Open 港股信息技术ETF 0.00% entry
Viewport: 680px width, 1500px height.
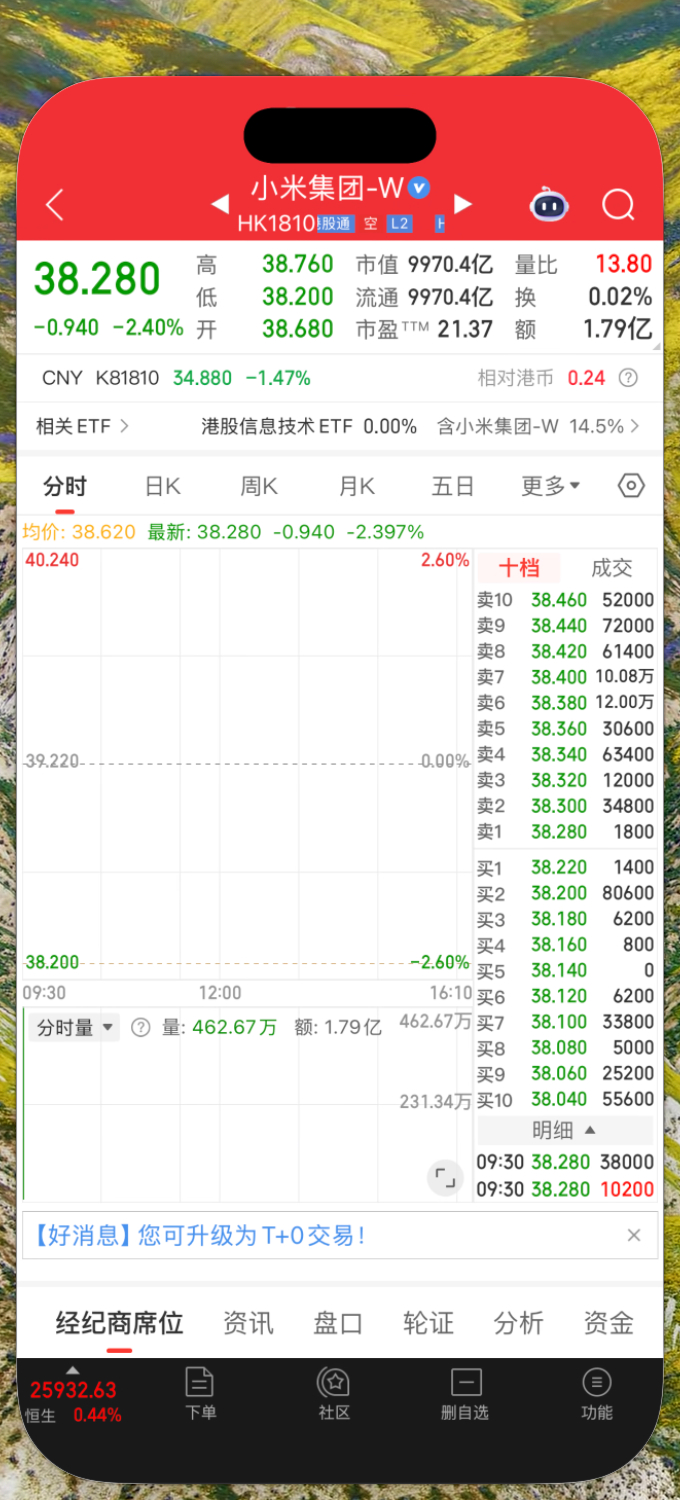click(x=309, y=426)
